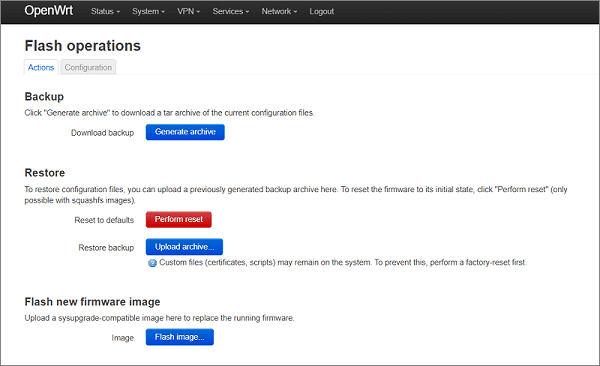The width and height of the screenshot is (600, 366).
Task: Click the Image label
Action: [x=123, y=338]
